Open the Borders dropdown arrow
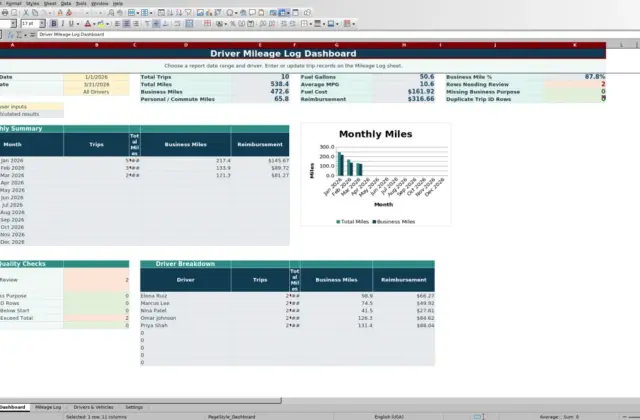 coord(311,24)
